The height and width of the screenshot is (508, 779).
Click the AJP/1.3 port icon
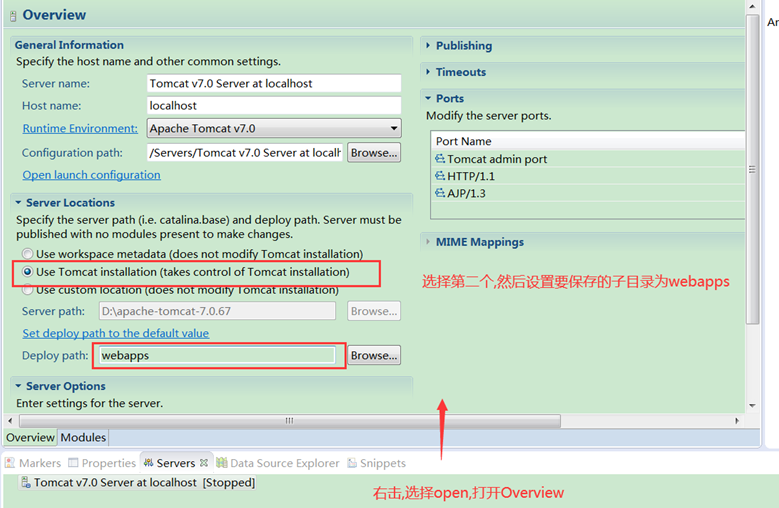click(x=440, y=193)
